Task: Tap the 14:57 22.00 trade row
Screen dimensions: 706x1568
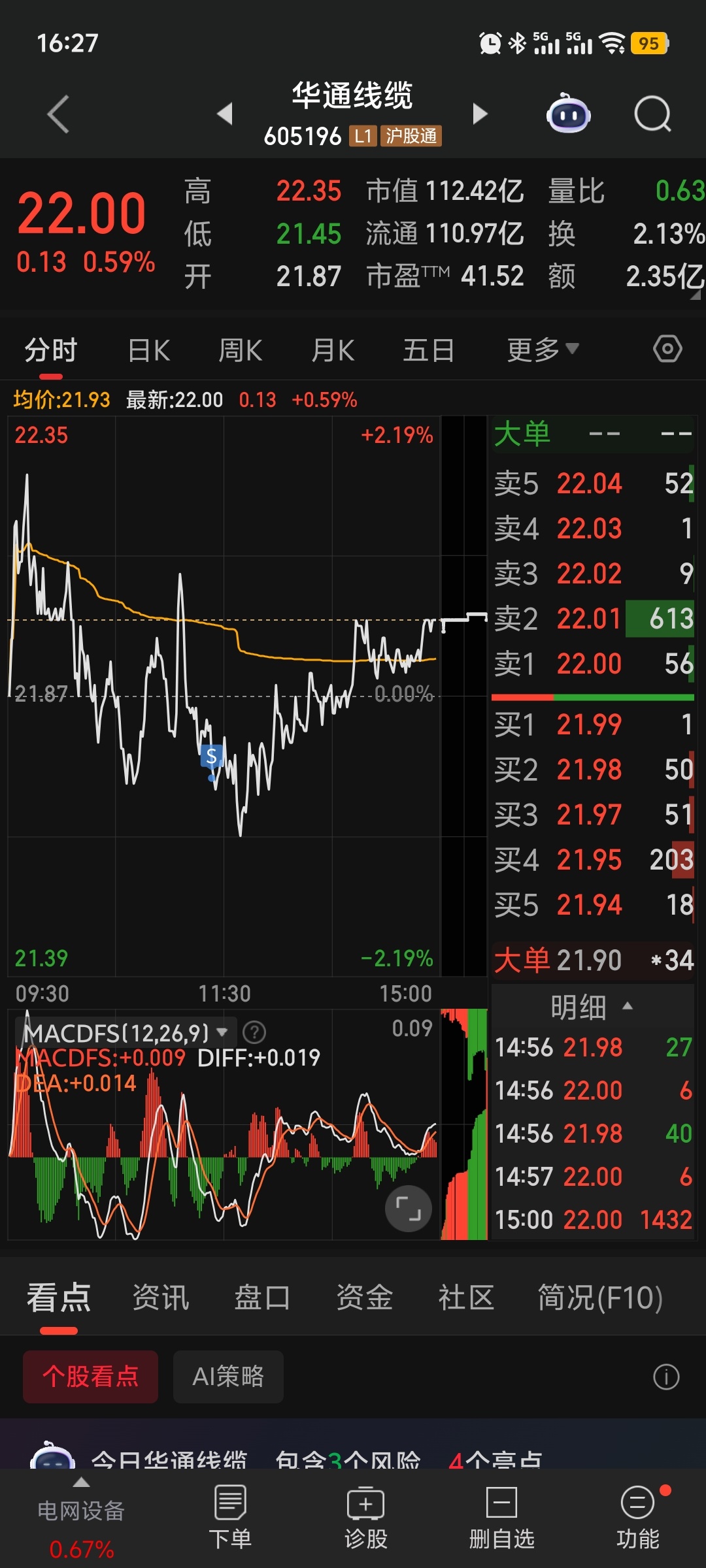Action: click(x=593, y=1177)
